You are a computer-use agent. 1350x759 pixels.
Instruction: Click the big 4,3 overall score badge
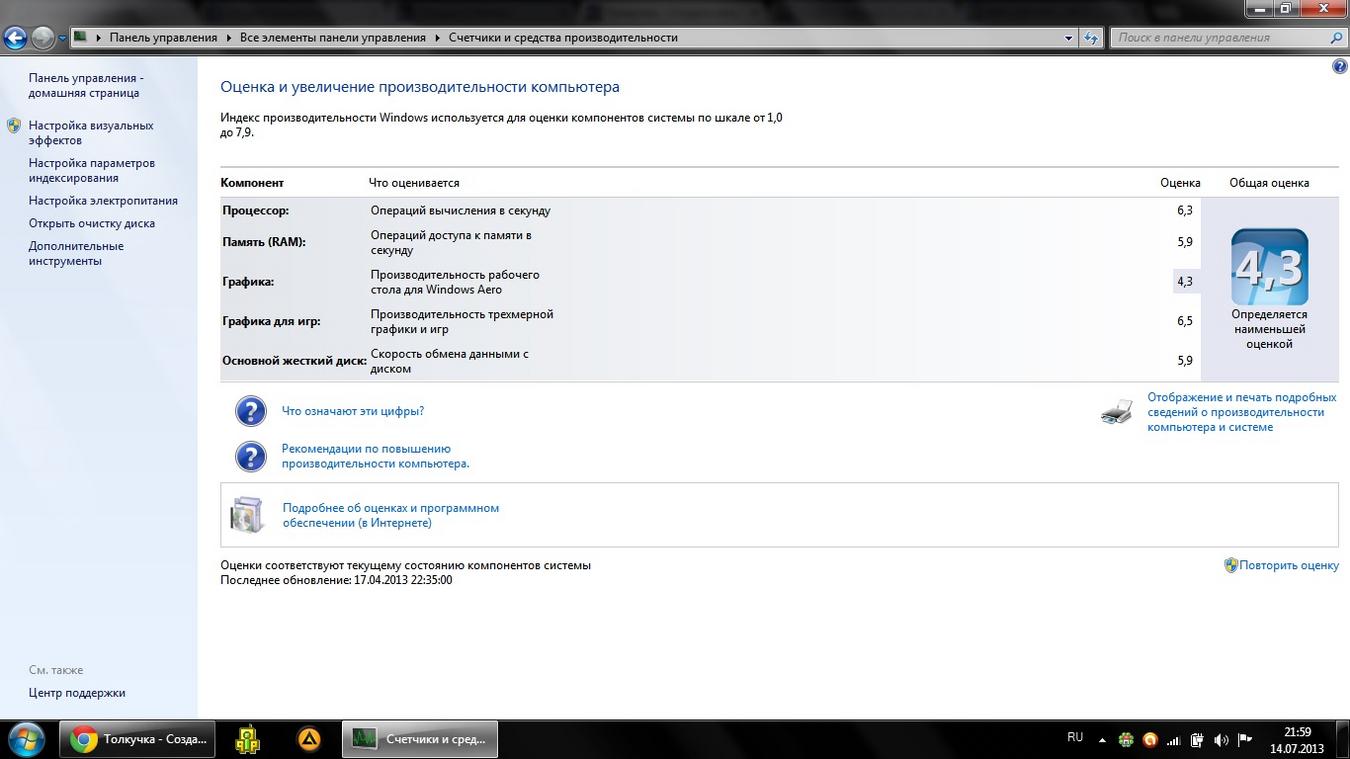pos(1270,267)
